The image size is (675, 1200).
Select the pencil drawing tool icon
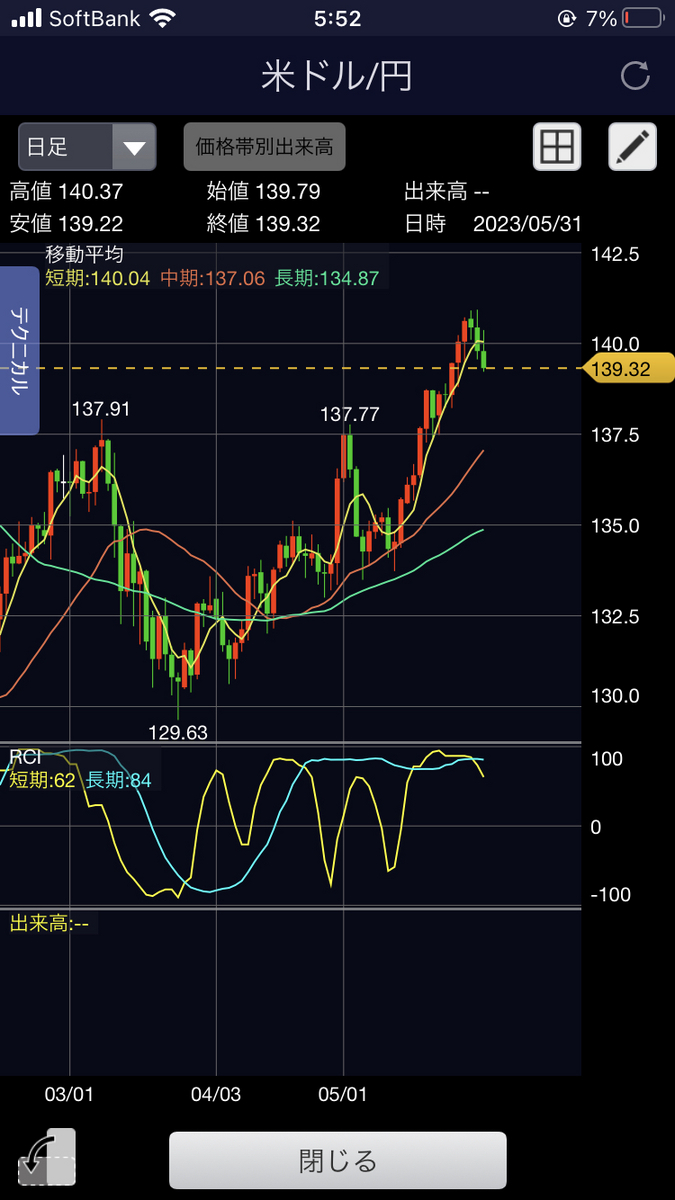(x=632, y=148)
